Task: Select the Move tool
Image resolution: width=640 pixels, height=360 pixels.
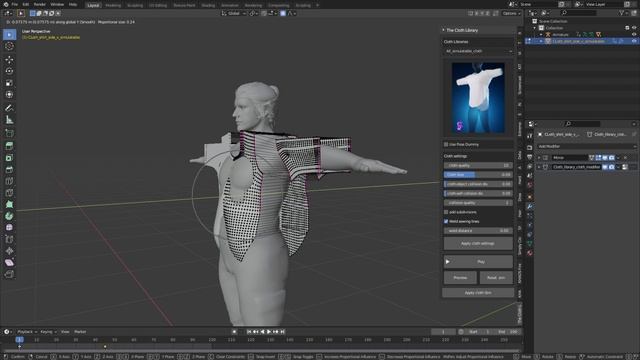Action: pyautogui.click(x=9, y=60)
